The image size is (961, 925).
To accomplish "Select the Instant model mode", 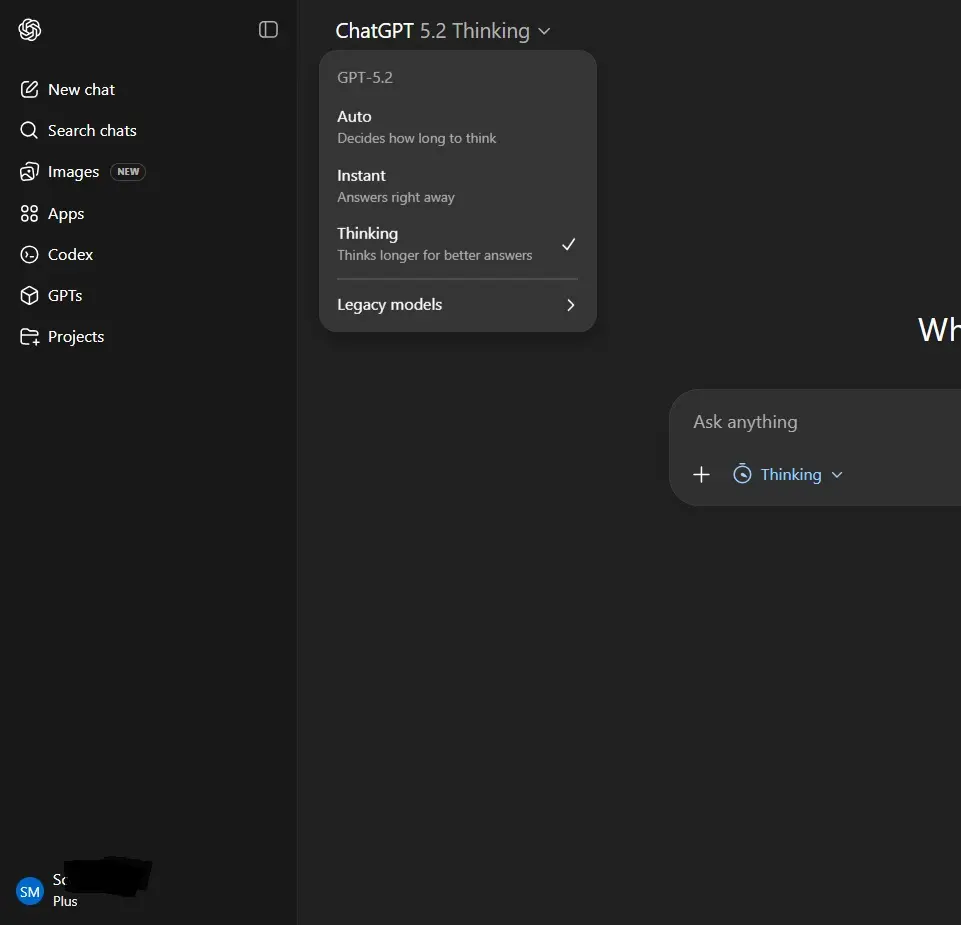I will tap(457, 186).
